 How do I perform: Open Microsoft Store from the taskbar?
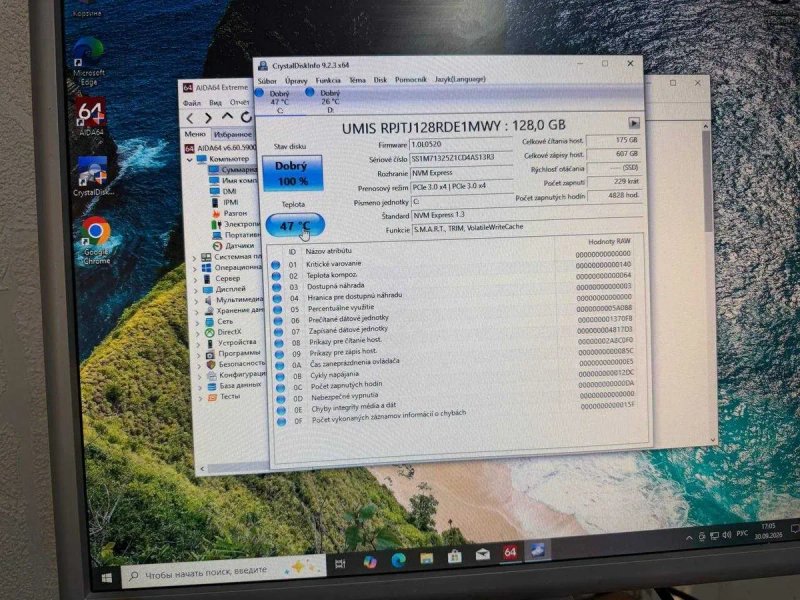point(455,556)
